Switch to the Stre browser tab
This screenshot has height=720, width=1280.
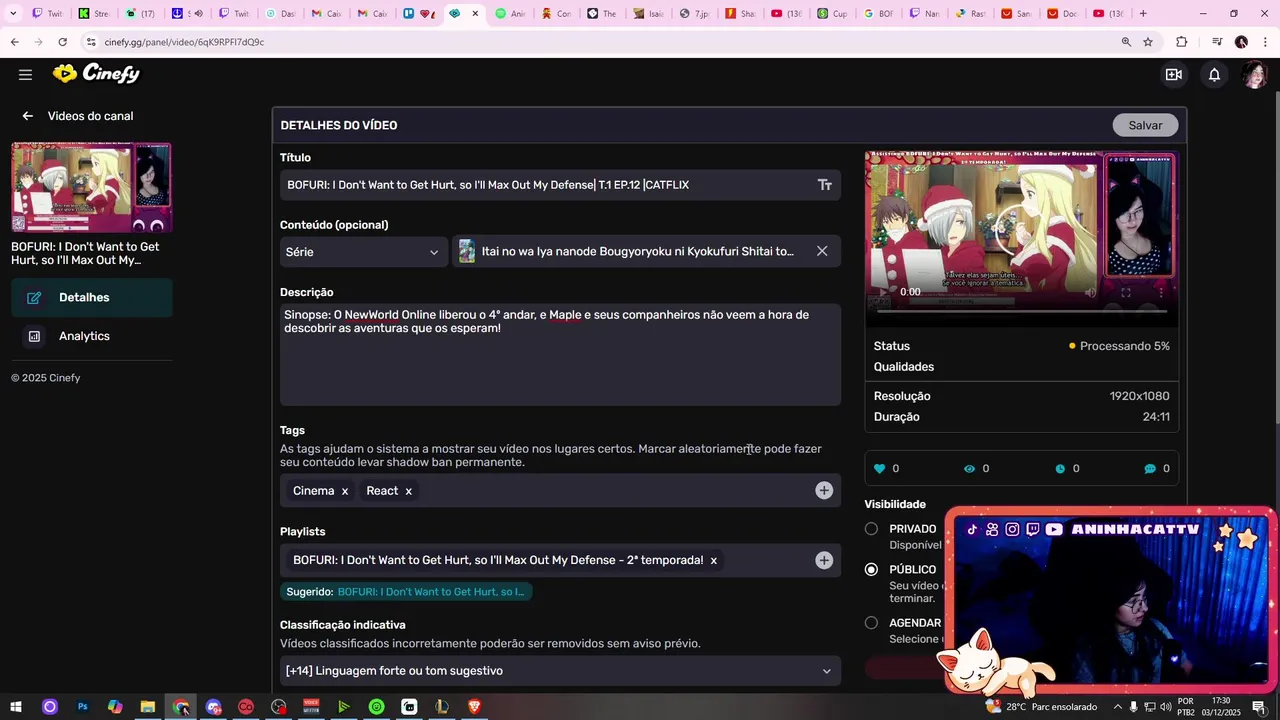(x=94, y=13)
